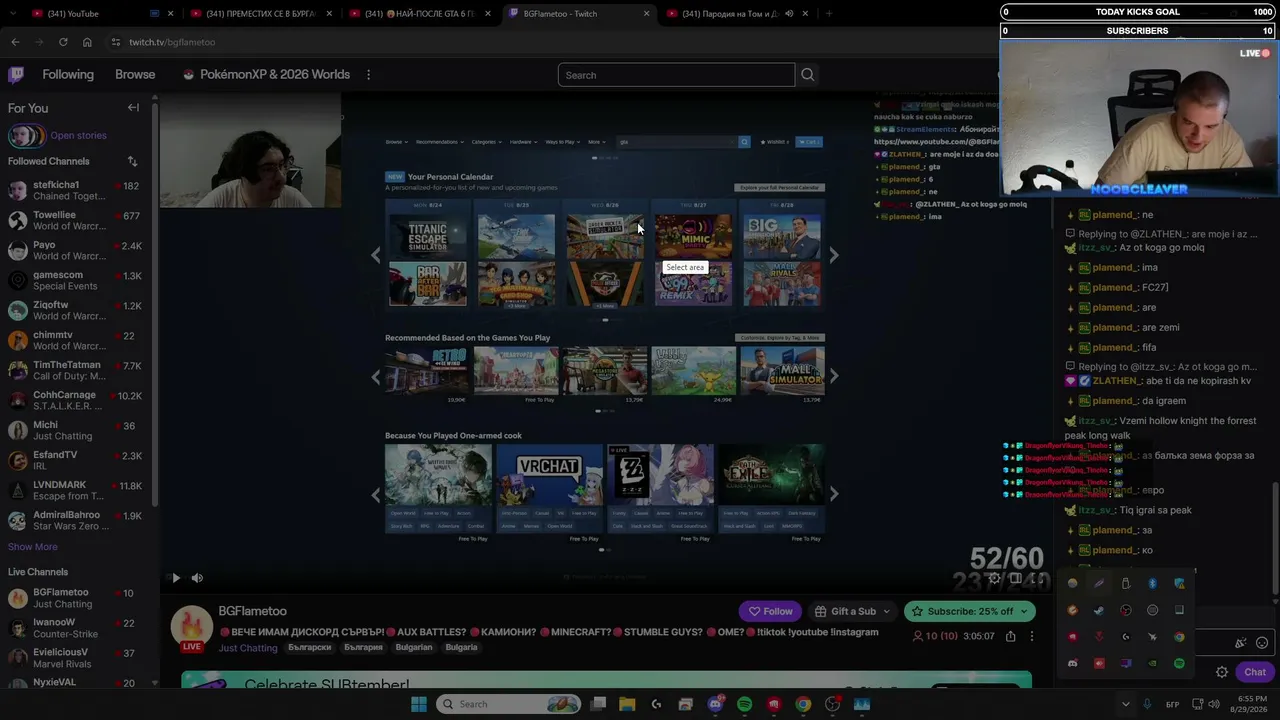Open the top navigation three-dot menu

[x=368, y=75]
